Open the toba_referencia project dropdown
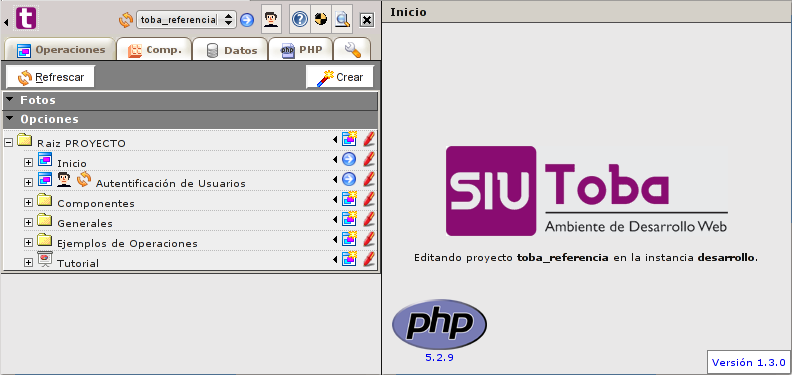 pyautogui.click(x=186, y=20)
